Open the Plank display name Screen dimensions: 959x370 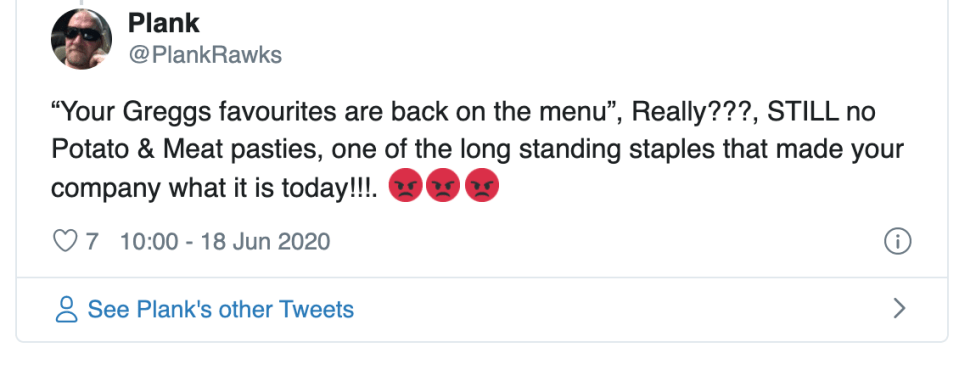tap(163, 23)
